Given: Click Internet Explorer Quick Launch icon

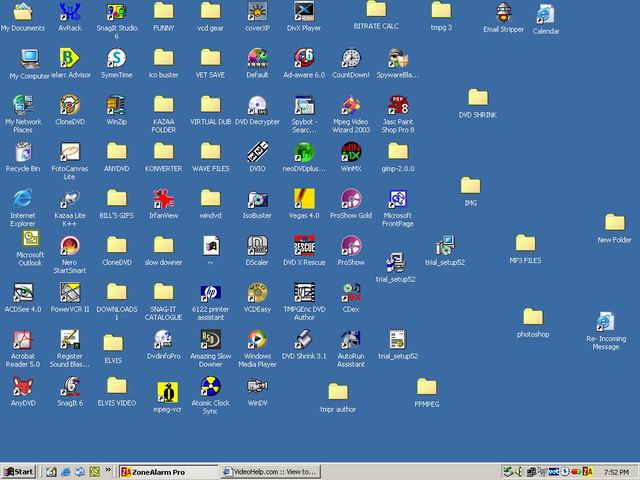Looking at the screenshot, I should 65,472.
